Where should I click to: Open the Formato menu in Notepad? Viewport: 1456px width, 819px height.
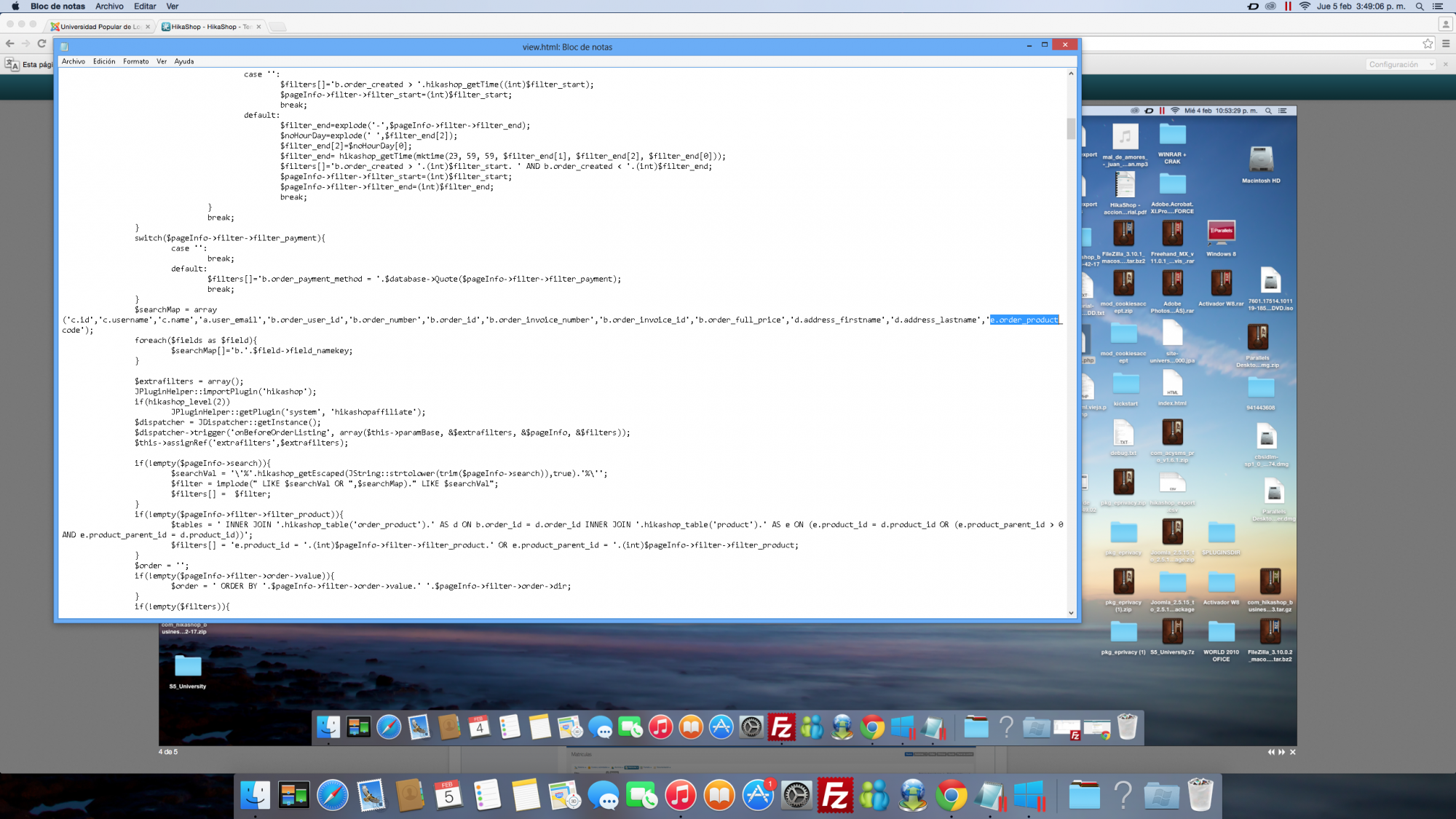point(135,62)
